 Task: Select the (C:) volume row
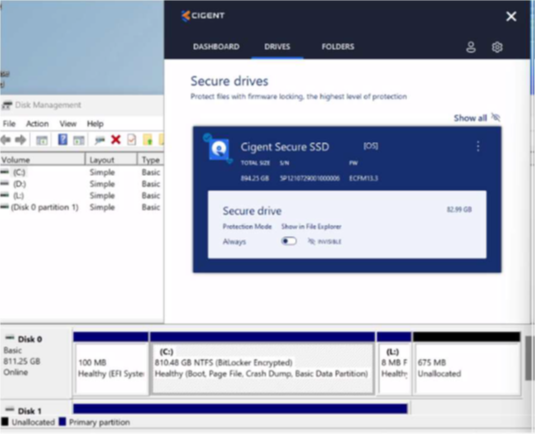[82, 172]
